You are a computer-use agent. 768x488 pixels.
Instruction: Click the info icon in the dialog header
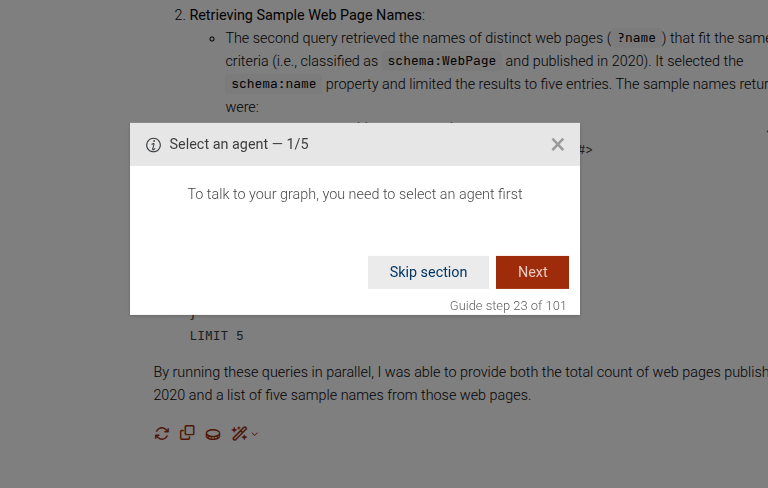click(x=153, y=145)
